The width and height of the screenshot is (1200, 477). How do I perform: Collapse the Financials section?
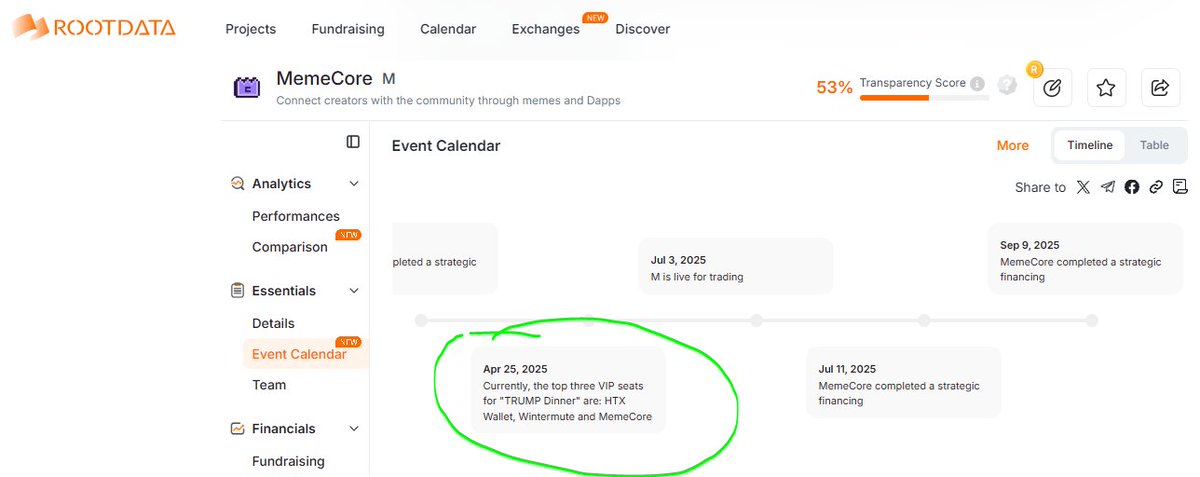coord(354,429)
